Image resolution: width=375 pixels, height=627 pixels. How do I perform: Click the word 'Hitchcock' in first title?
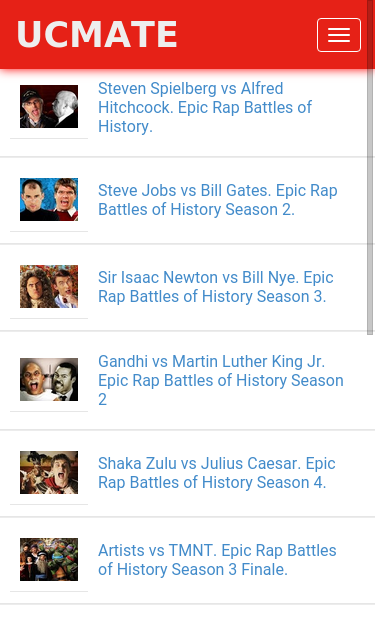tap(134, 108)
